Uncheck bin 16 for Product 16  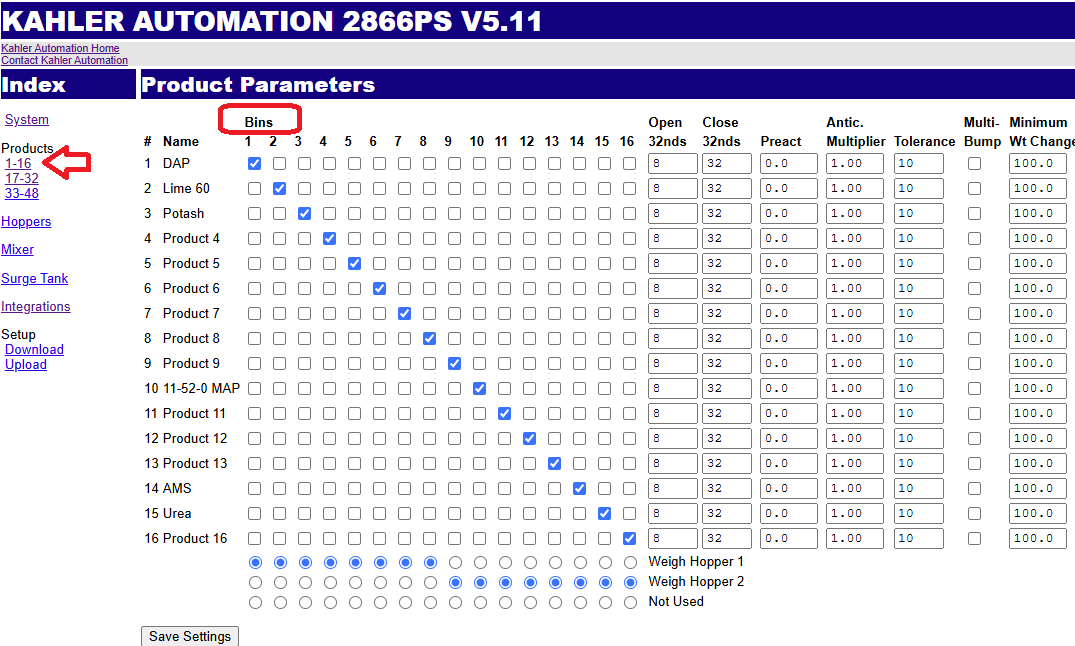point(629,539)
